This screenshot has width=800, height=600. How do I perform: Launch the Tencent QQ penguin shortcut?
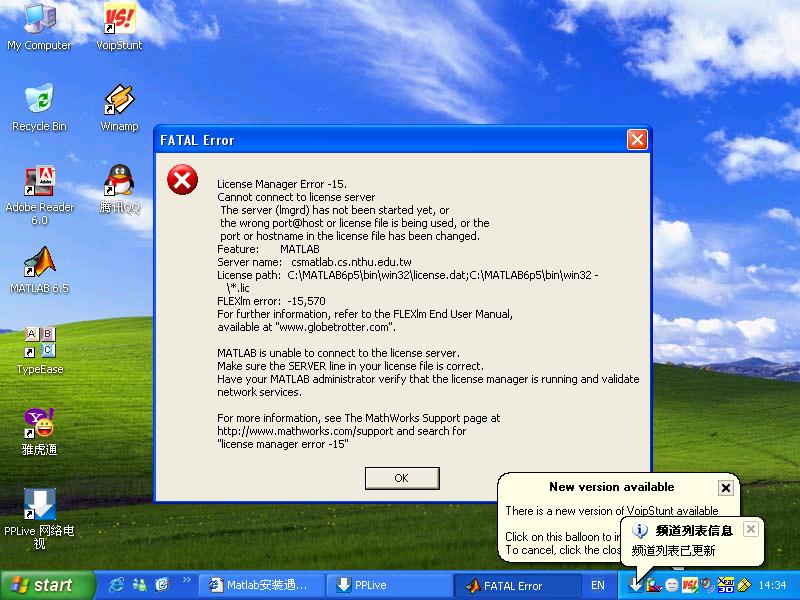119,188
